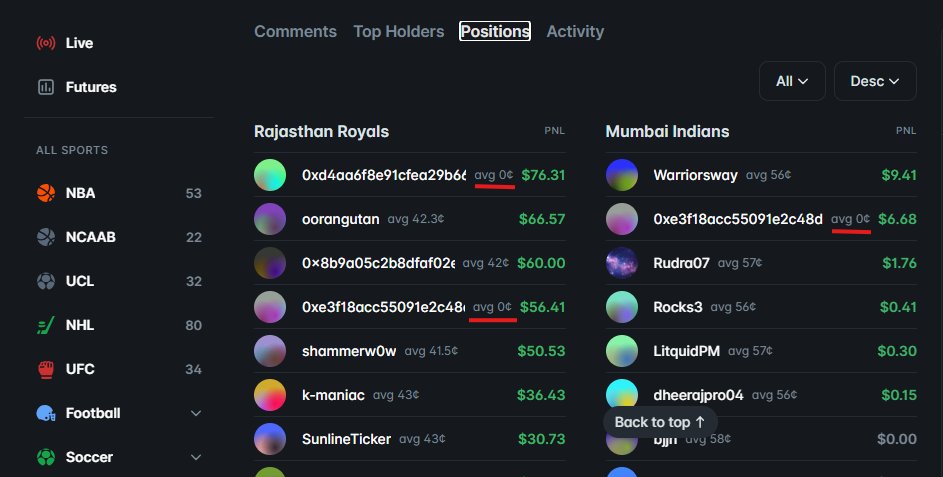Open 0xe3f18acc55091e2c48d address under Mumbai Indians
This screenshot has height=477, width=943.
738,219
